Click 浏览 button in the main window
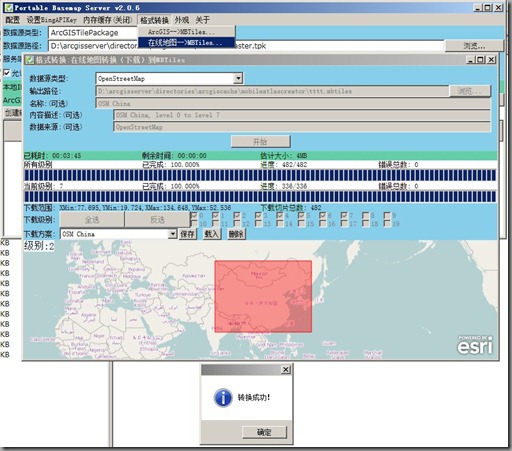The width and height of the screenshot is (512, 451). tap(474, 46)
